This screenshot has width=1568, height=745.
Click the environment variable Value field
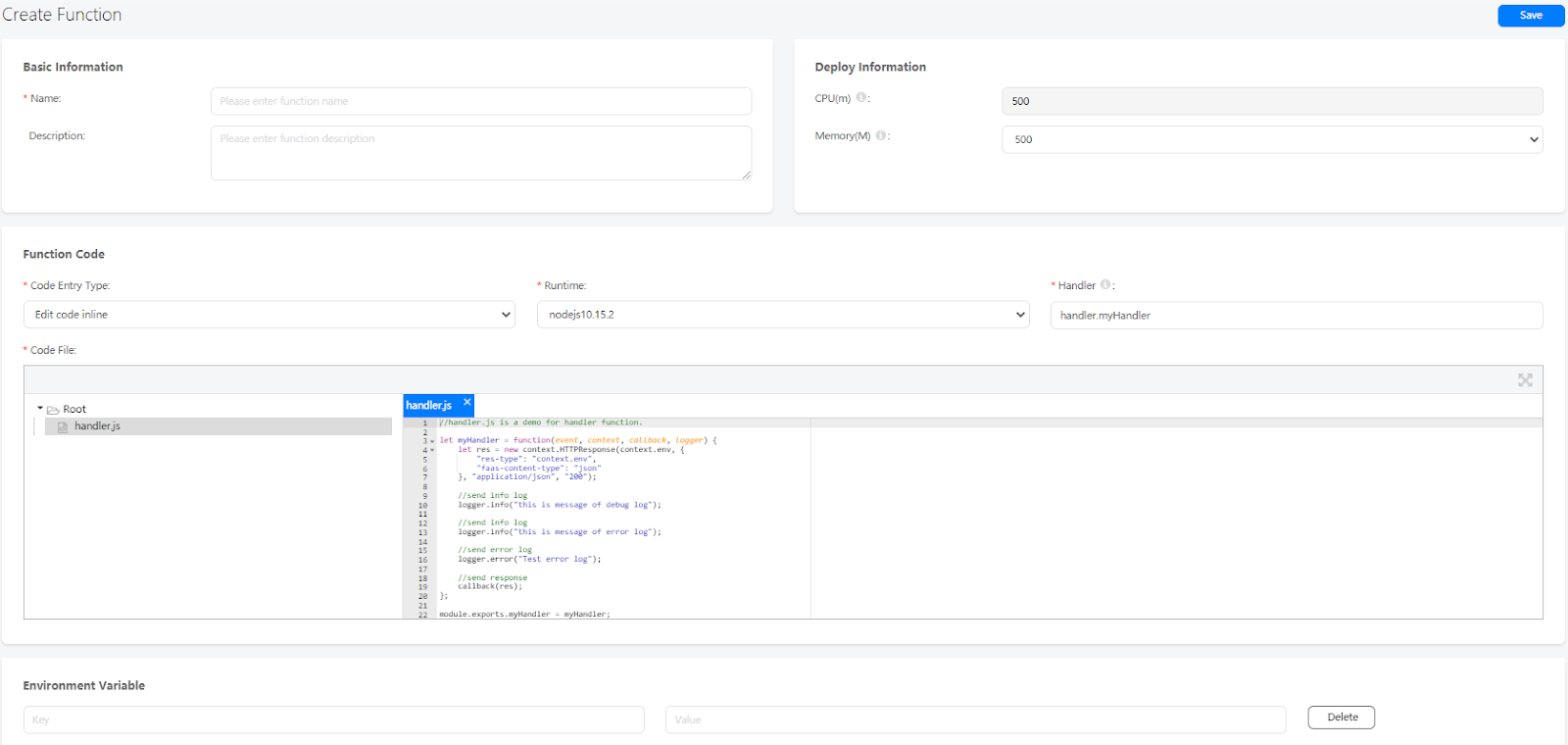click(975, 720)
